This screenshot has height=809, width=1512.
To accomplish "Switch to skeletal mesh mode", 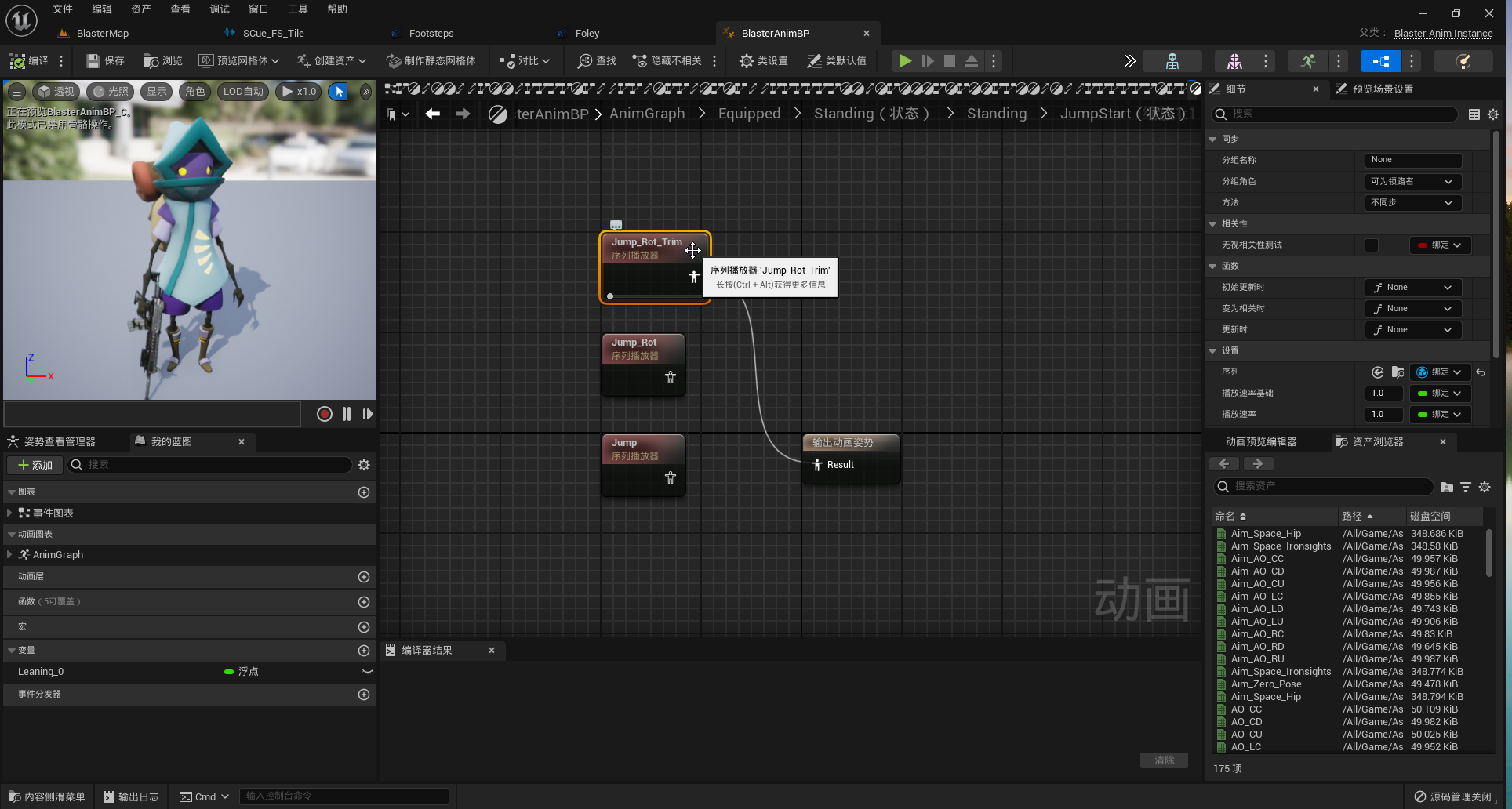I will click(1234, 60).
